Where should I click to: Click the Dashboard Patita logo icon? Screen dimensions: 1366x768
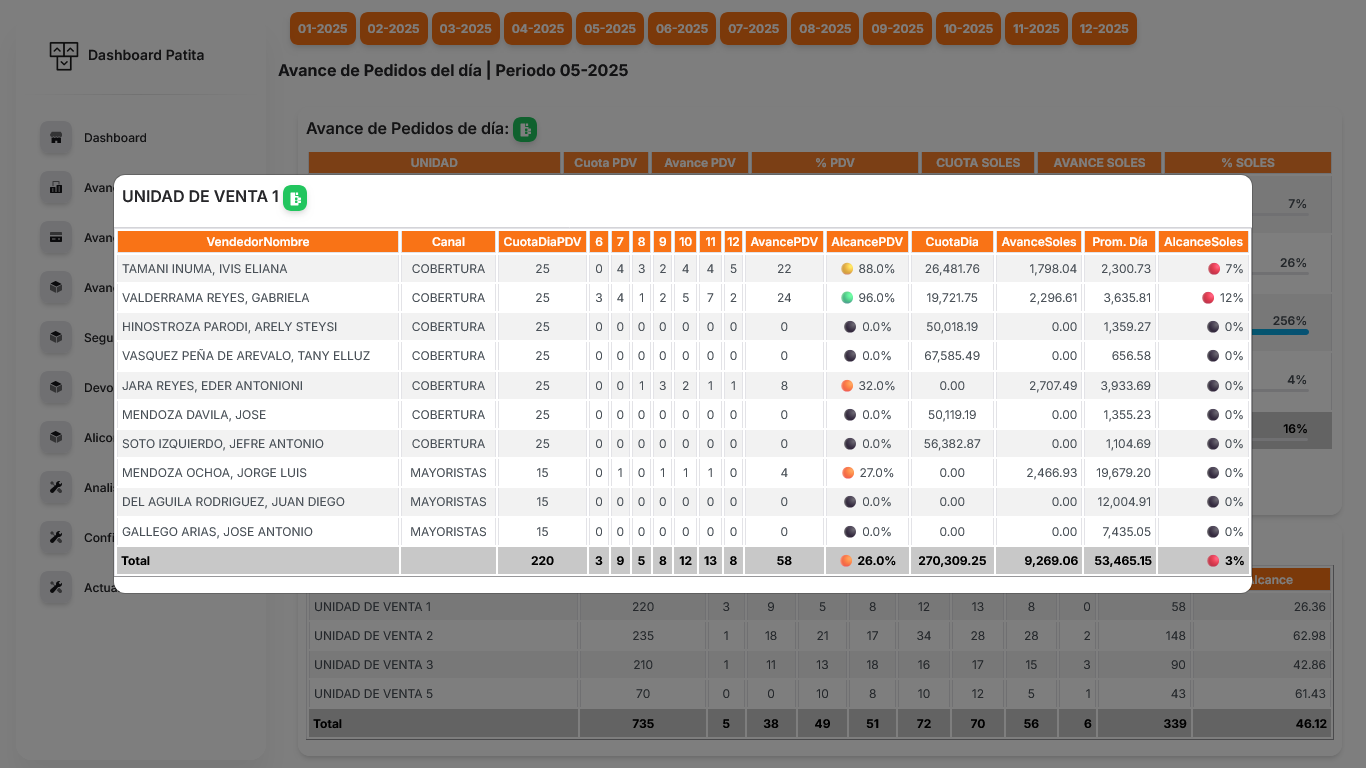point(63,55)
